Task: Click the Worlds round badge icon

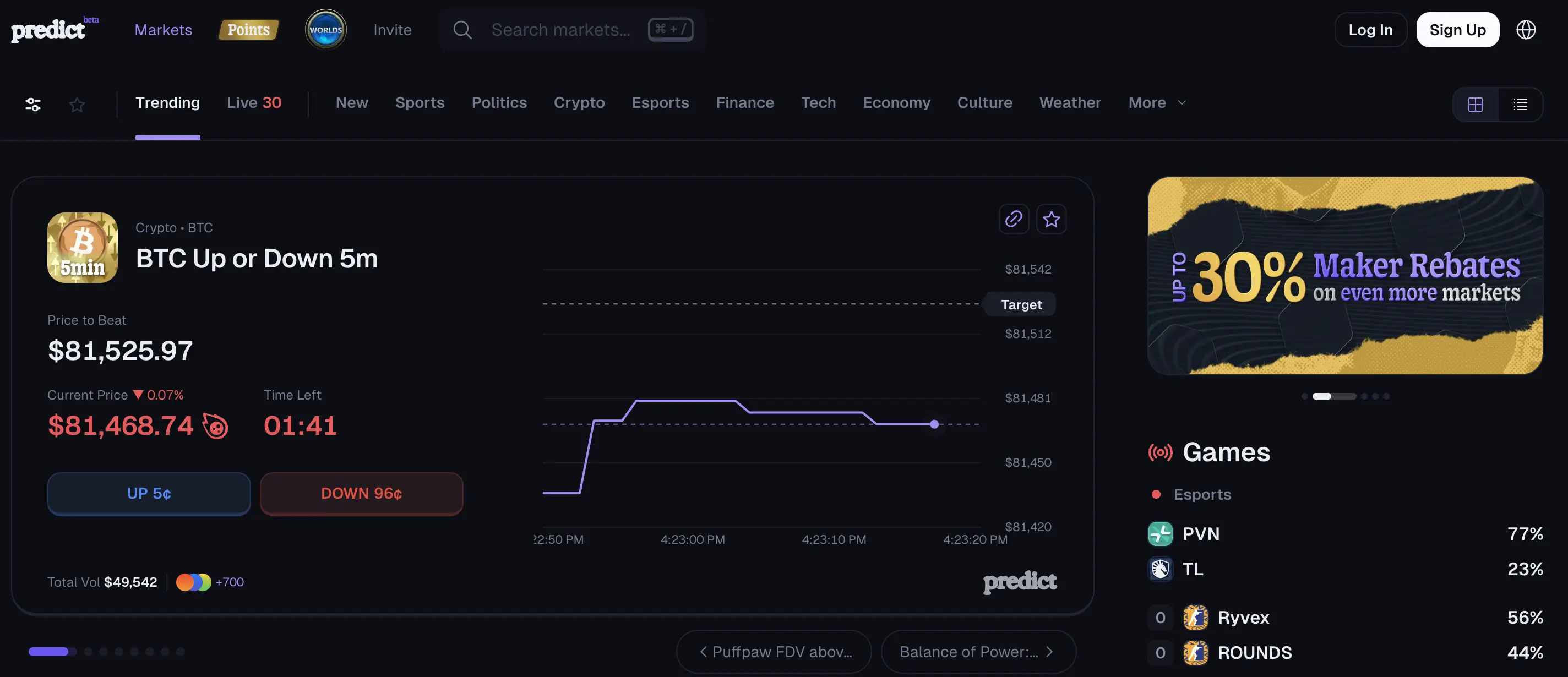Action: [325, 29]
